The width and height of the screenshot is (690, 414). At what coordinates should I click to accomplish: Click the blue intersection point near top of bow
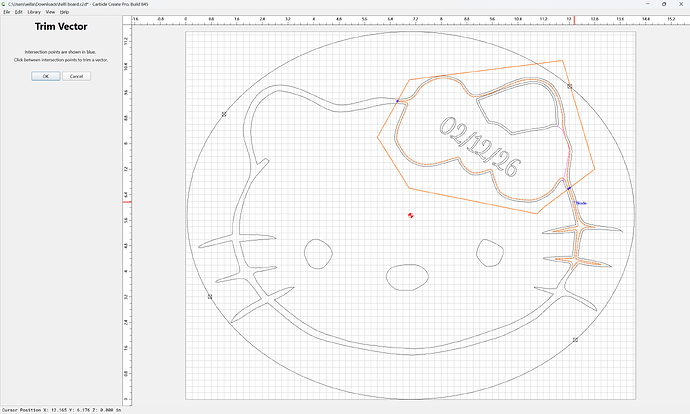tap(397, 101)
